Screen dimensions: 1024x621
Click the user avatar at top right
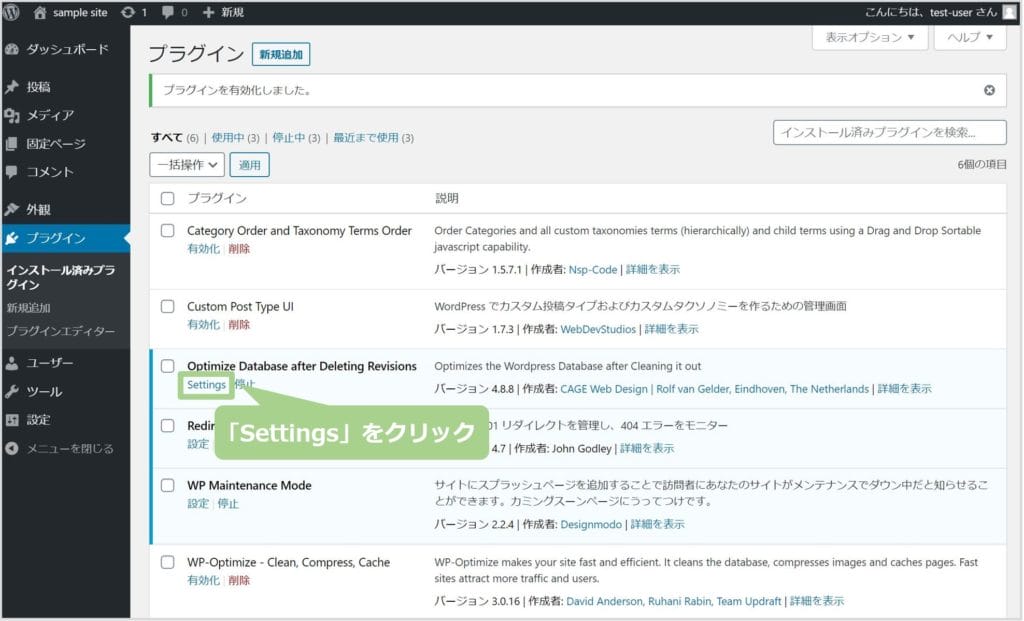[1010, 12]
